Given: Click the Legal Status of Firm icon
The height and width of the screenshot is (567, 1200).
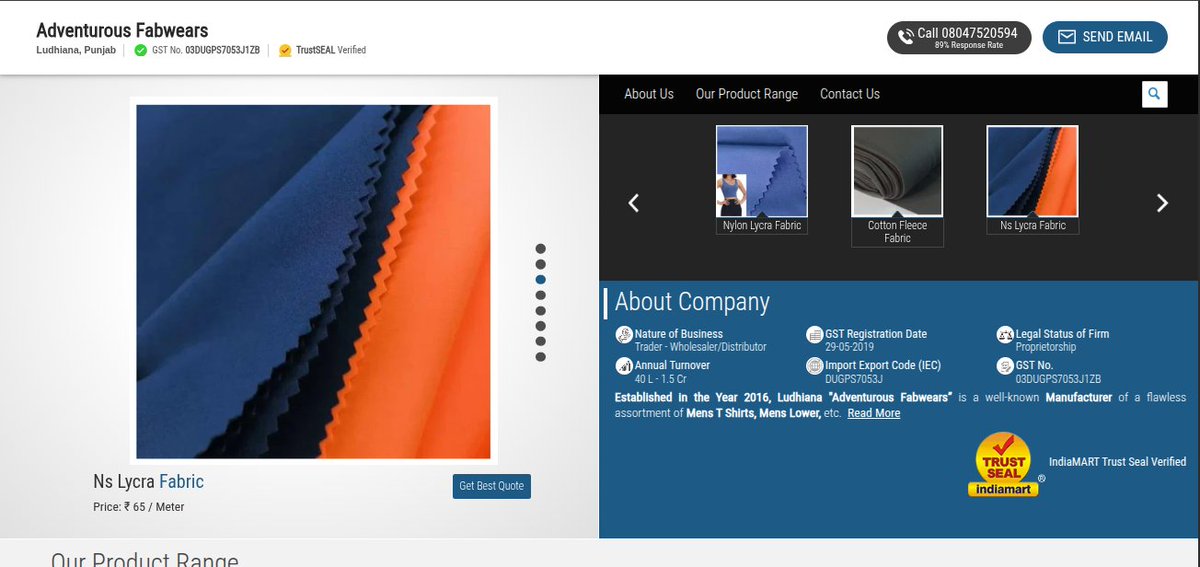Looking at the screenshot, I should coord(1005,334).
